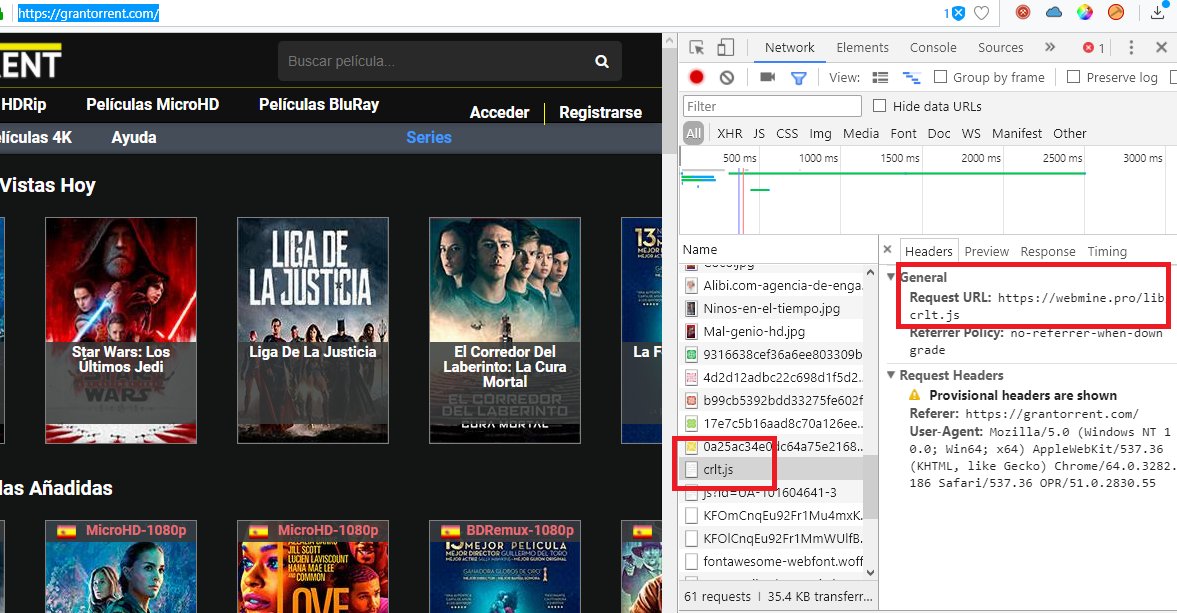Open the Preview tab
The height and width of the screenshot is (613, 1177).
986,251
